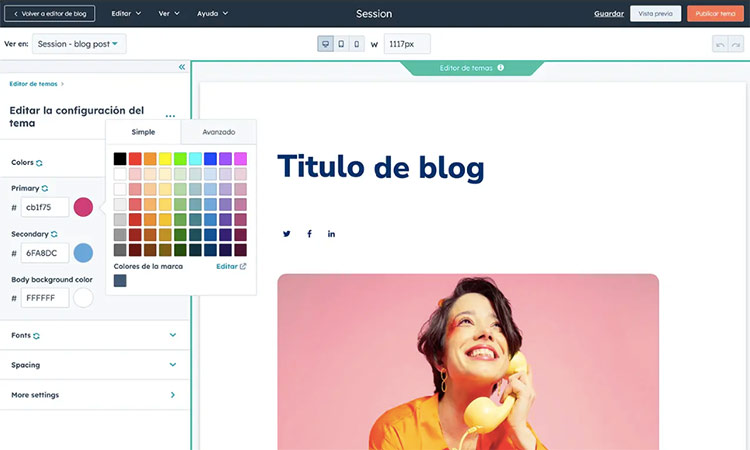Image resolution: width=750 pixels, height=450 pixels.
Task: Click the Facebook share icon
Action: (x=309, y=234)
